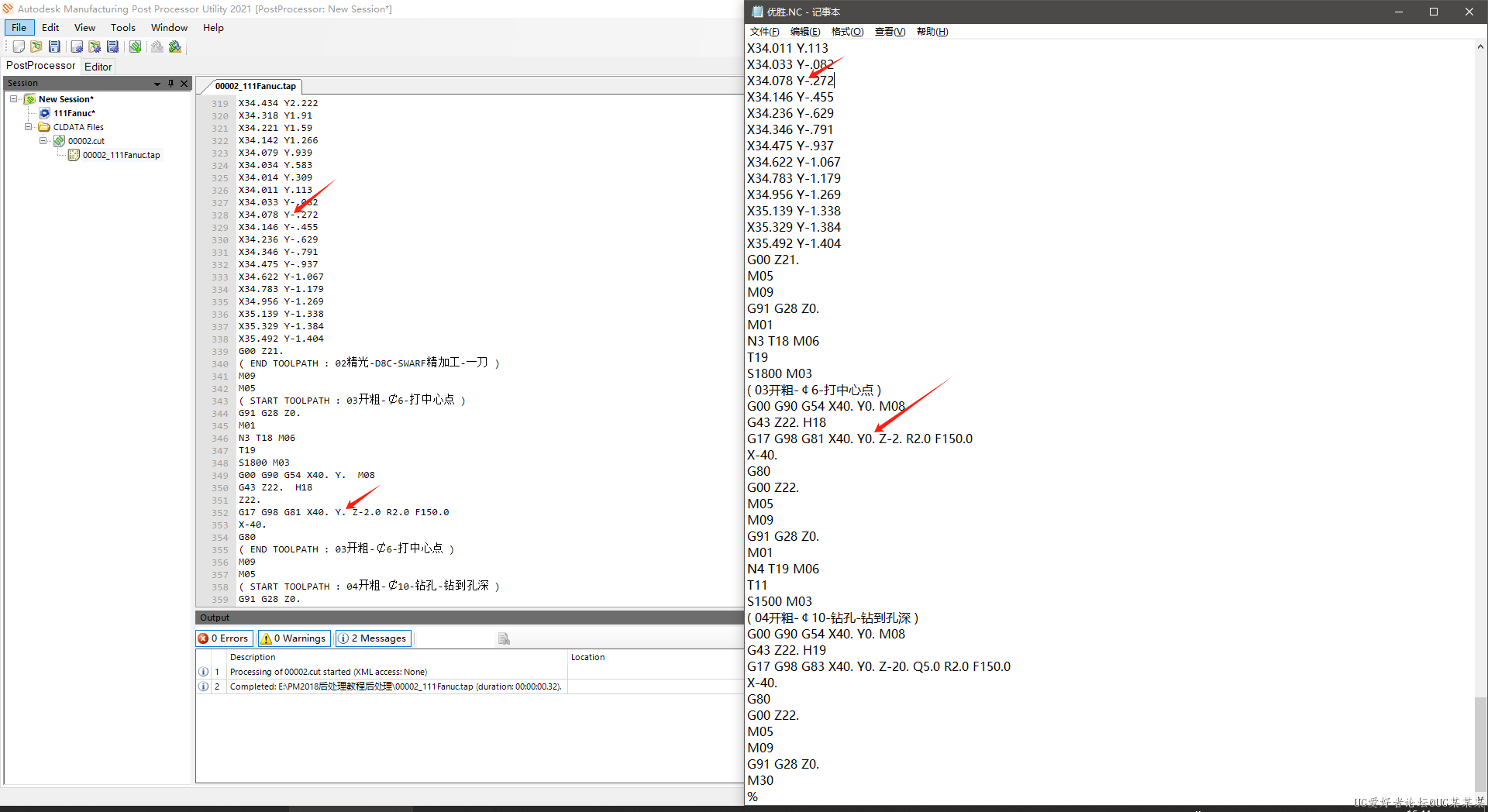Click the 111Fanuc gear icon in tree

coord(45,113)
